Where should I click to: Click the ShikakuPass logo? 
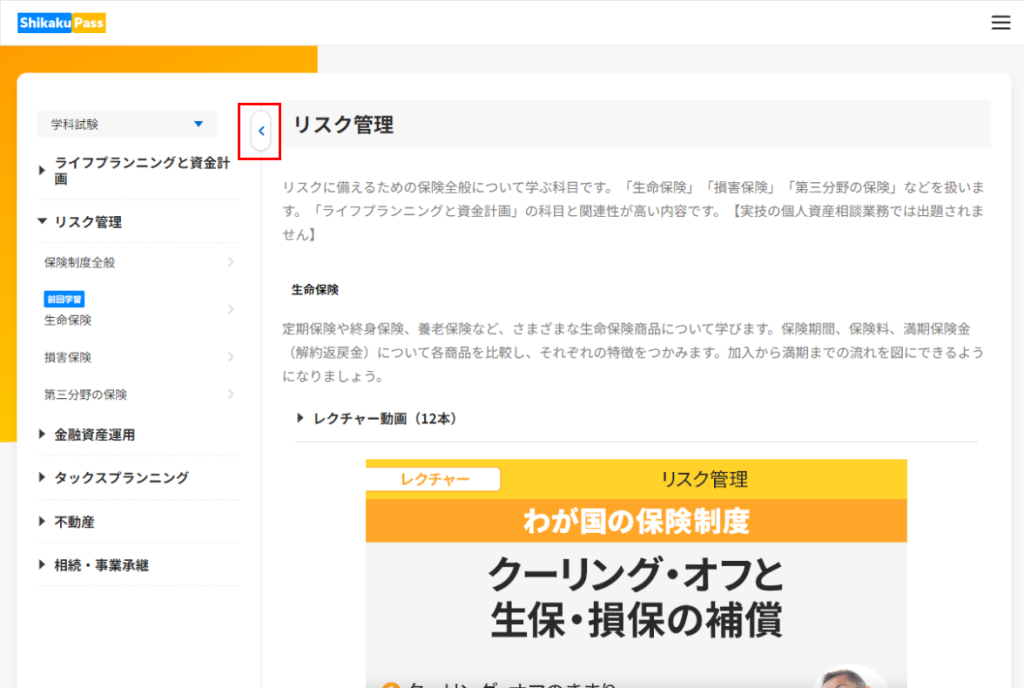click(61, 23)
